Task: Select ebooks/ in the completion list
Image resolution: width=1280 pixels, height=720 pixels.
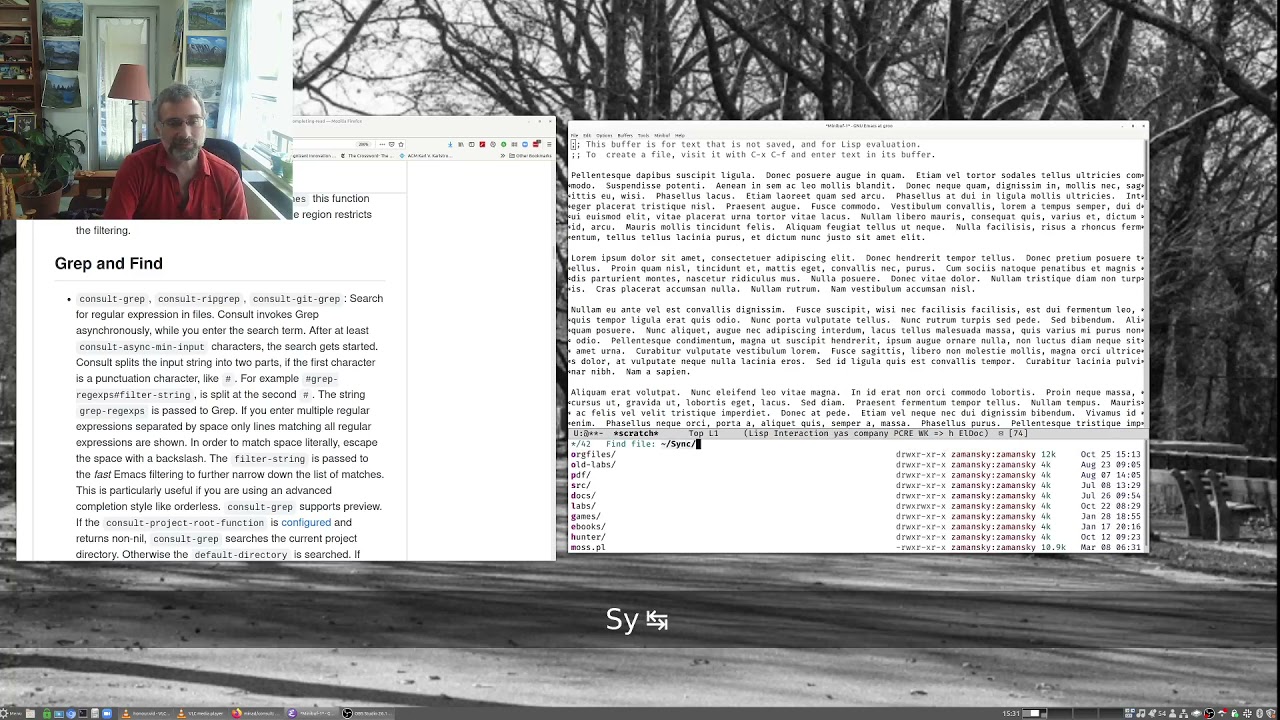Action: click(856, 526)
